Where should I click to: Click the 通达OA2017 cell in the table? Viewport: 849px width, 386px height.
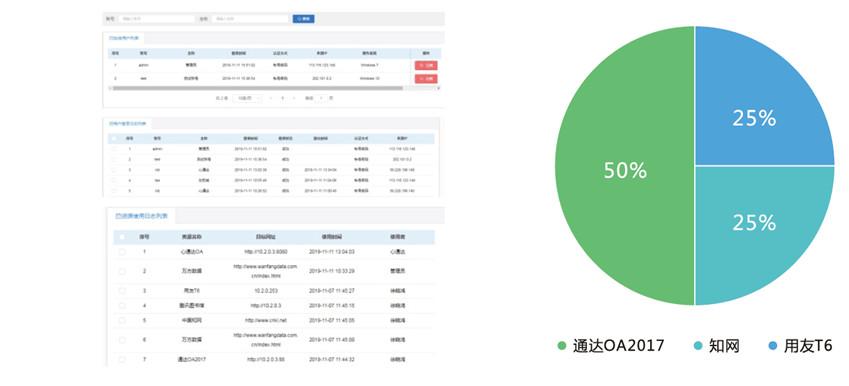(x=192, y=359)
